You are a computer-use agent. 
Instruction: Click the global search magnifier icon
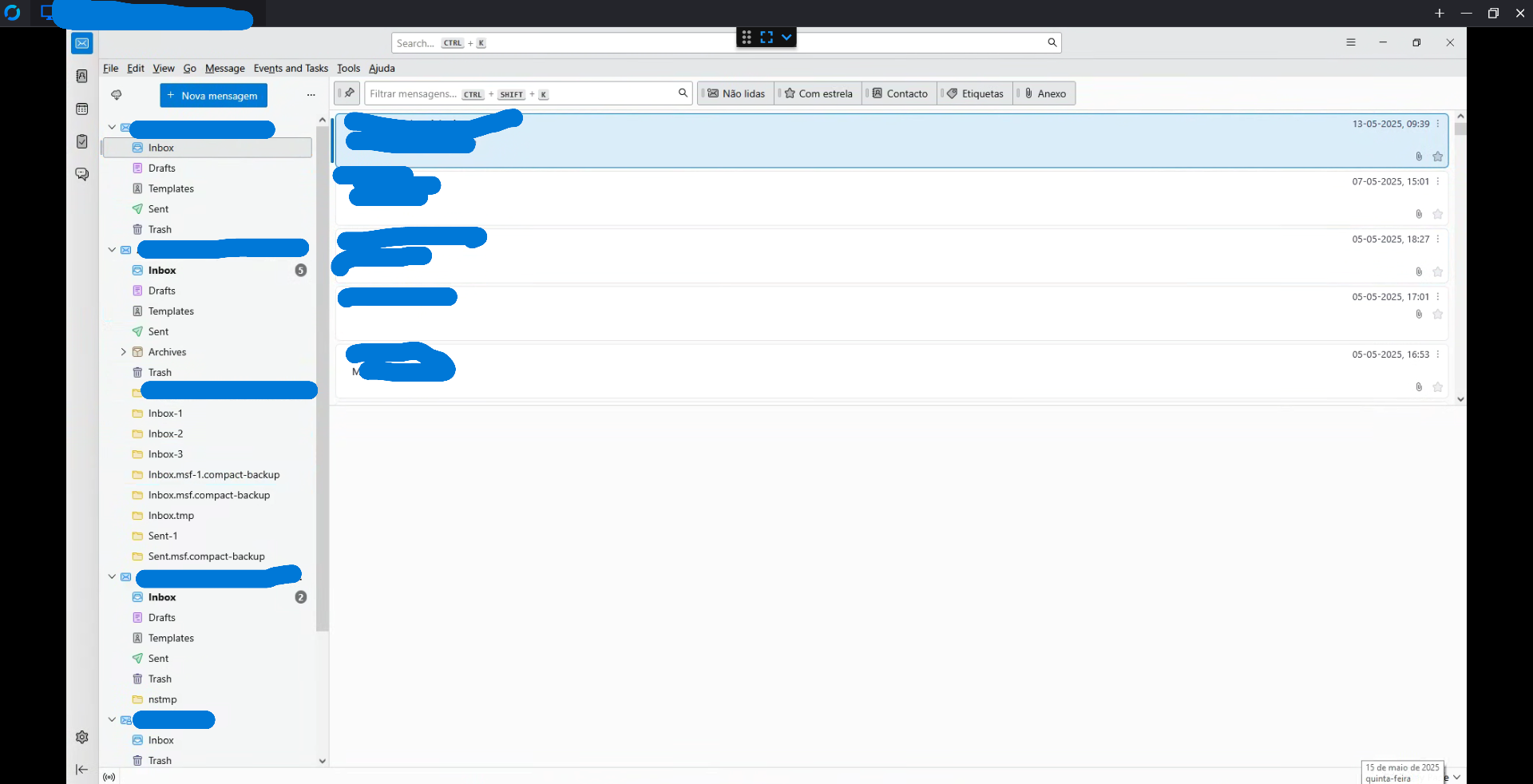point(1052,43)
